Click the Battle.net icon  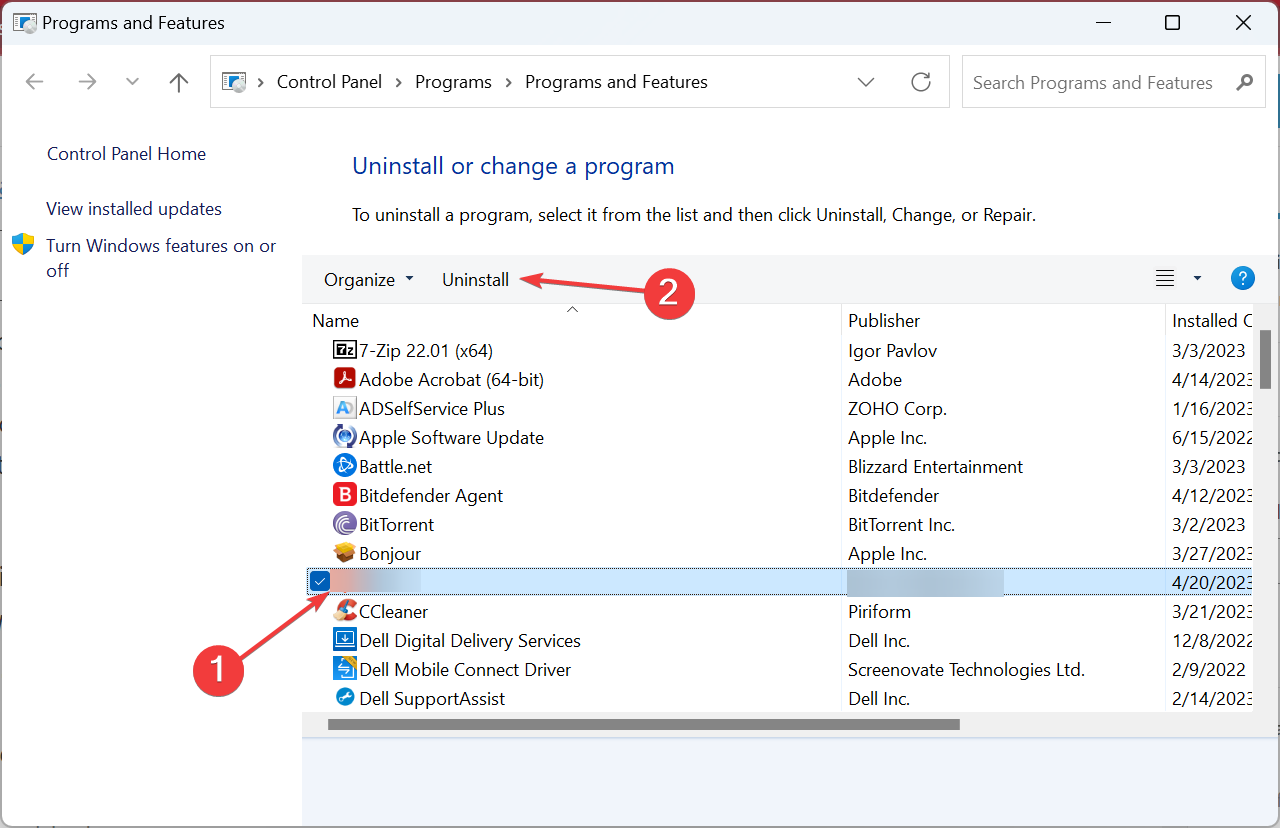point(345,466)
